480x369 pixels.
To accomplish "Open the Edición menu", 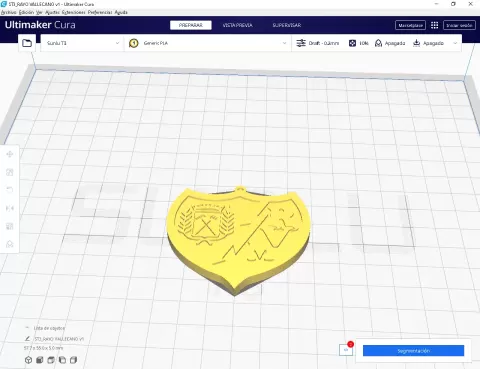I will (26, 12).
